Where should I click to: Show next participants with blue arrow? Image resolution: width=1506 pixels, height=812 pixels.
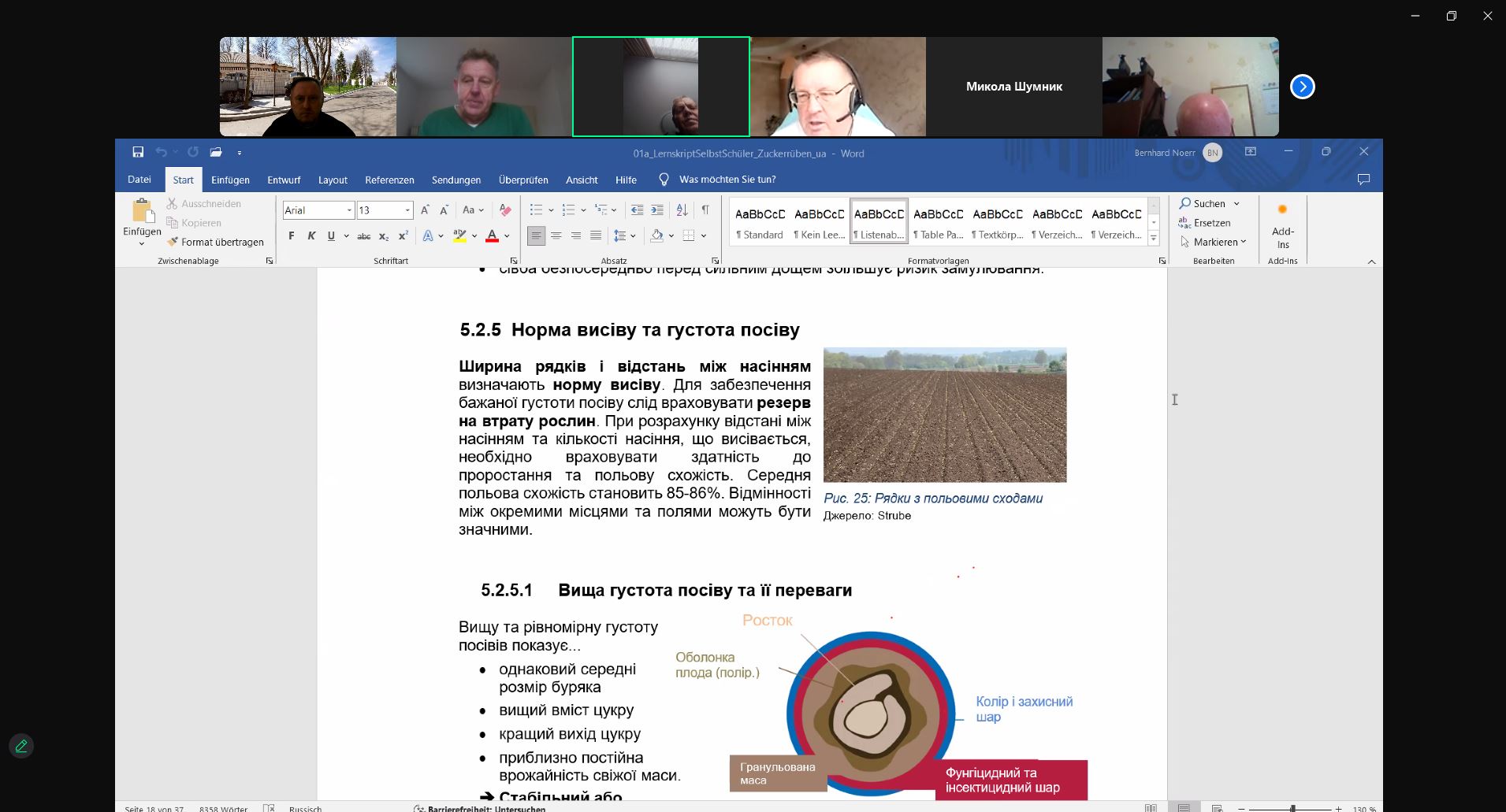coord(1302,87)
